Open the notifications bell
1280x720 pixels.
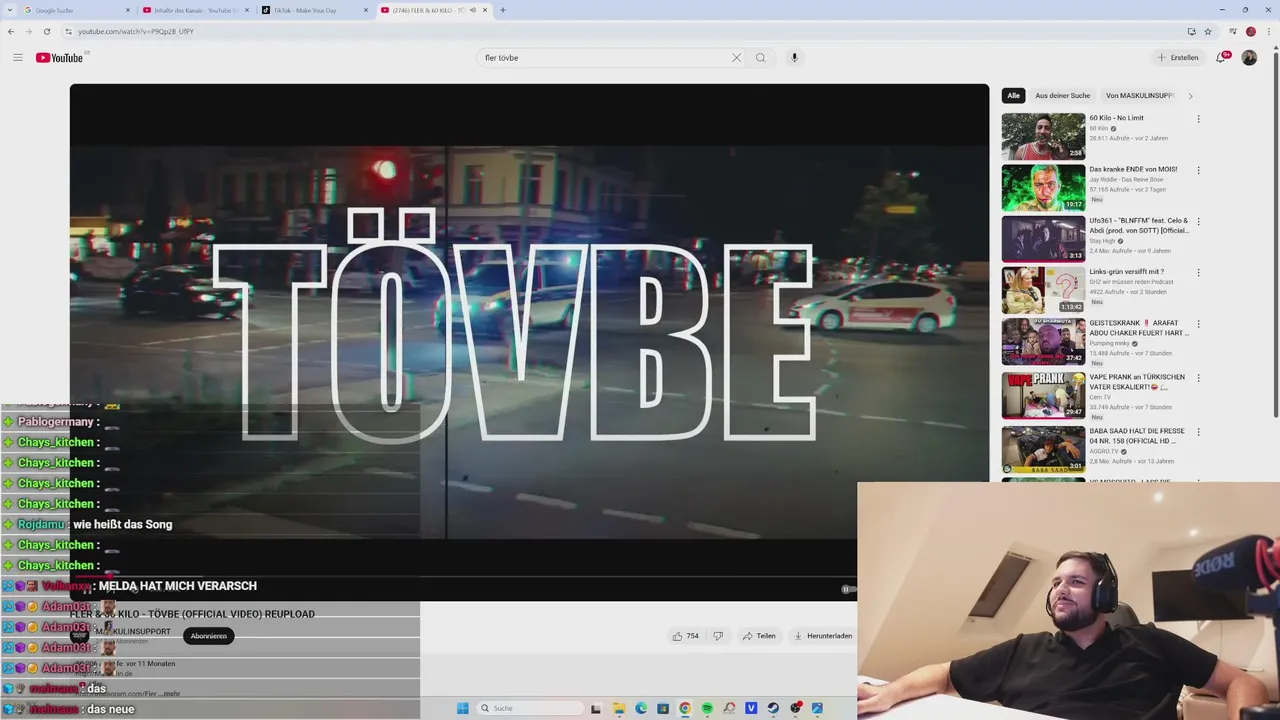click(1220, 57)
